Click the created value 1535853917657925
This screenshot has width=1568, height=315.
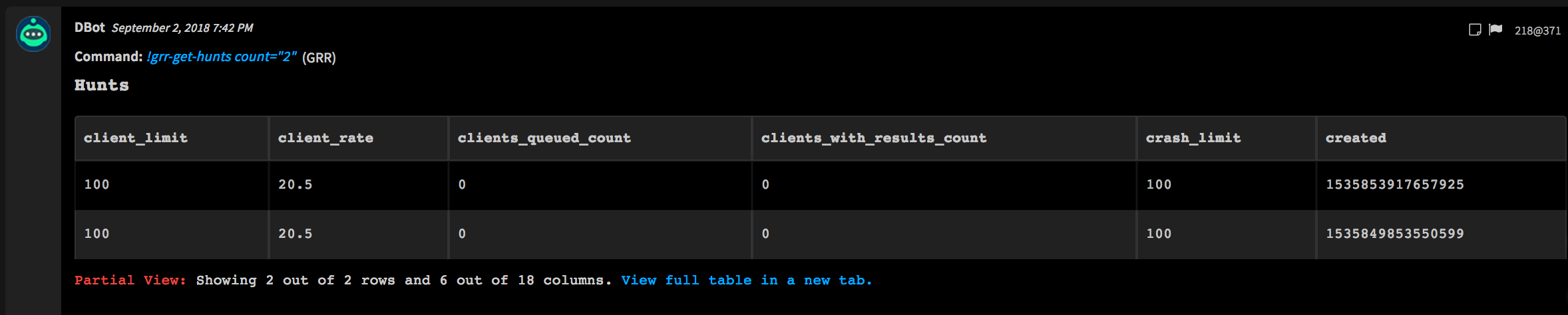[1394, 185]
